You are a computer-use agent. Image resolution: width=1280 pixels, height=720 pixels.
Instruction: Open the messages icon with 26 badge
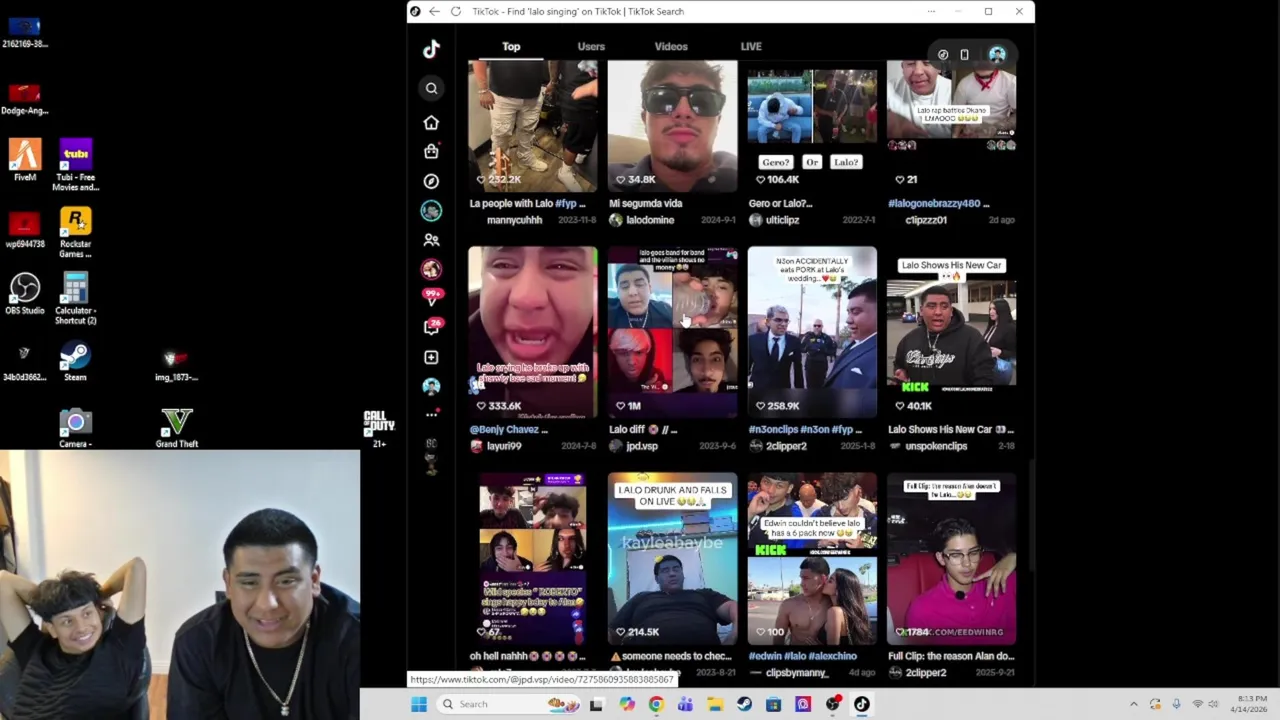pyautogui.click(x=431, y=327)
